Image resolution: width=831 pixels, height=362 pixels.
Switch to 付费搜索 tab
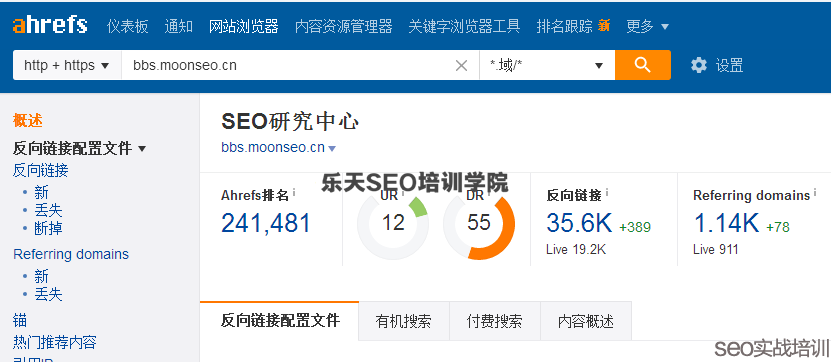[x=495, y=321]
